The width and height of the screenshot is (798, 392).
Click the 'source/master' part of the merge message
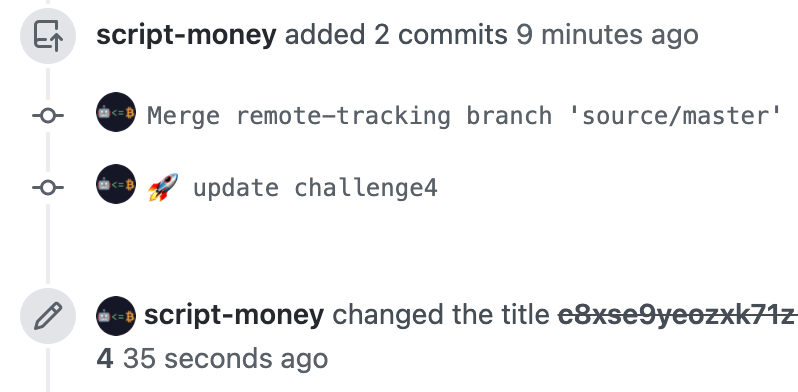tap(675, 116)
